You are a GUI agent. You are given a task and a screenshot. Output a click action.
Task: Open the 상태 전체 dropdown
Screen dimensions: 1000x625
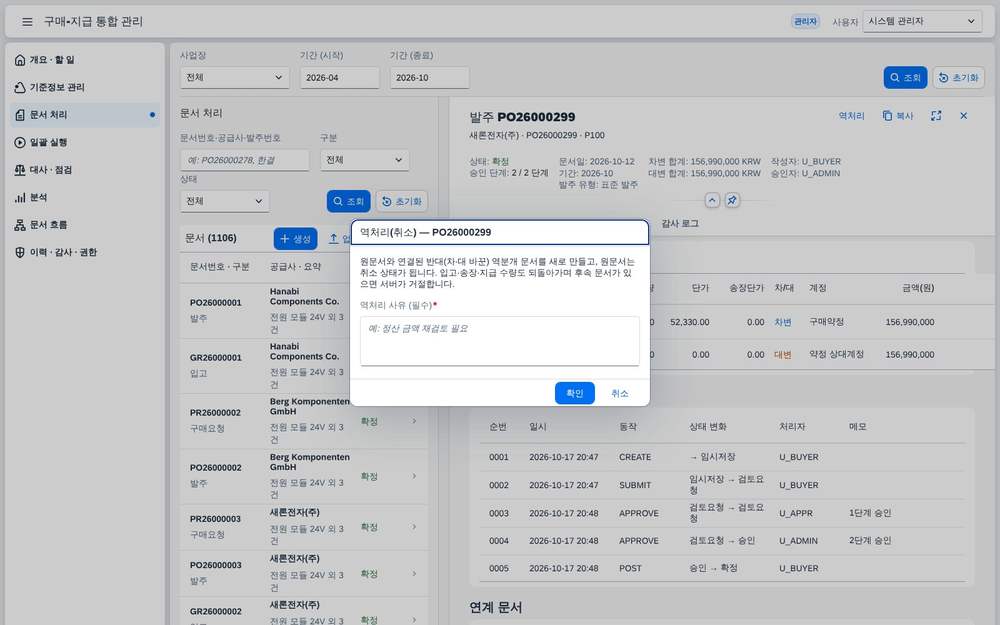[x=224, y=202]
